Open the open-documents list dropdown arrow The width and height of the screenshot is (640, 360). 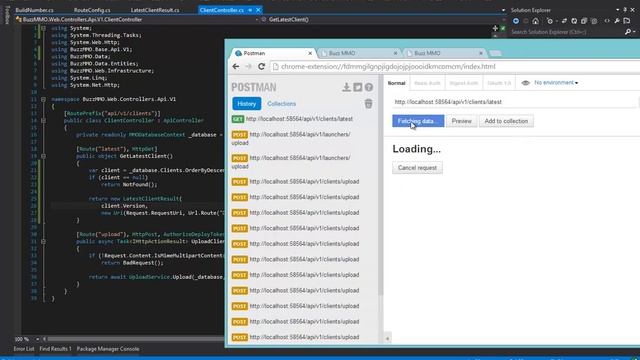pos(503,10)
